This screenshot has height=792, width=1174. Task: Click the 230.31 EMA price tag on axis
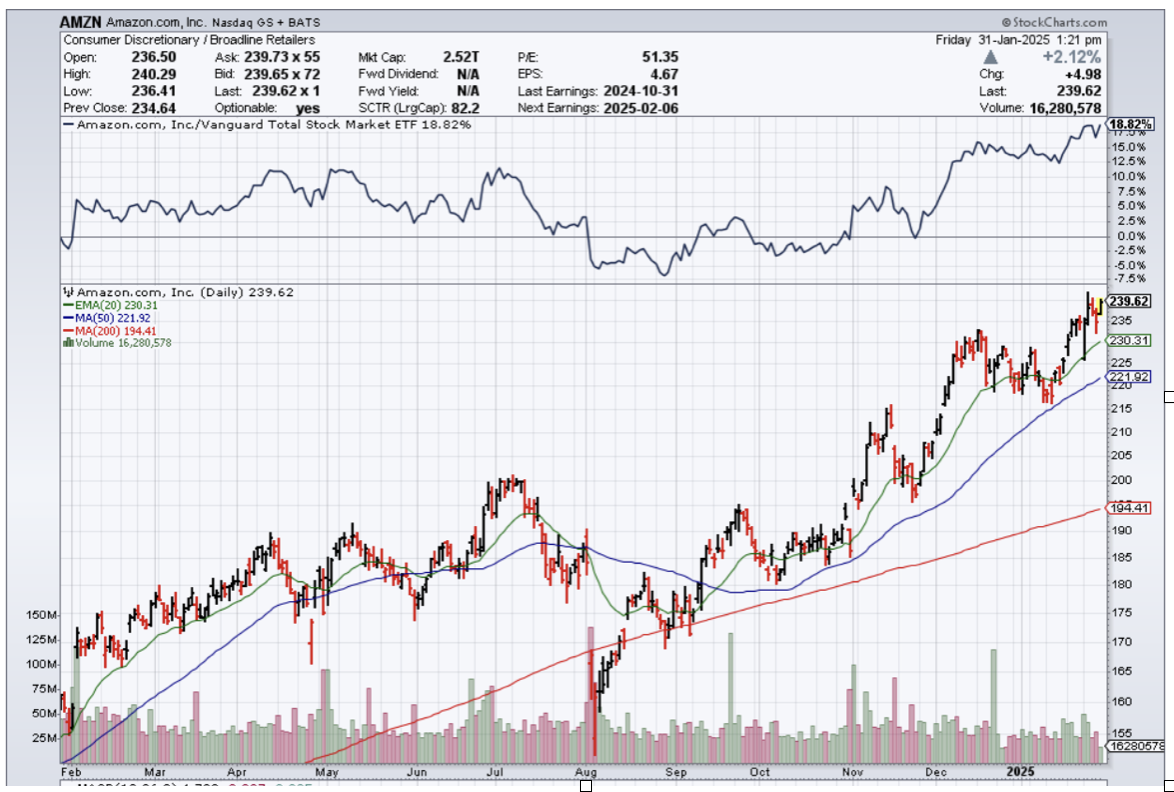click(x=1129, y=341)
